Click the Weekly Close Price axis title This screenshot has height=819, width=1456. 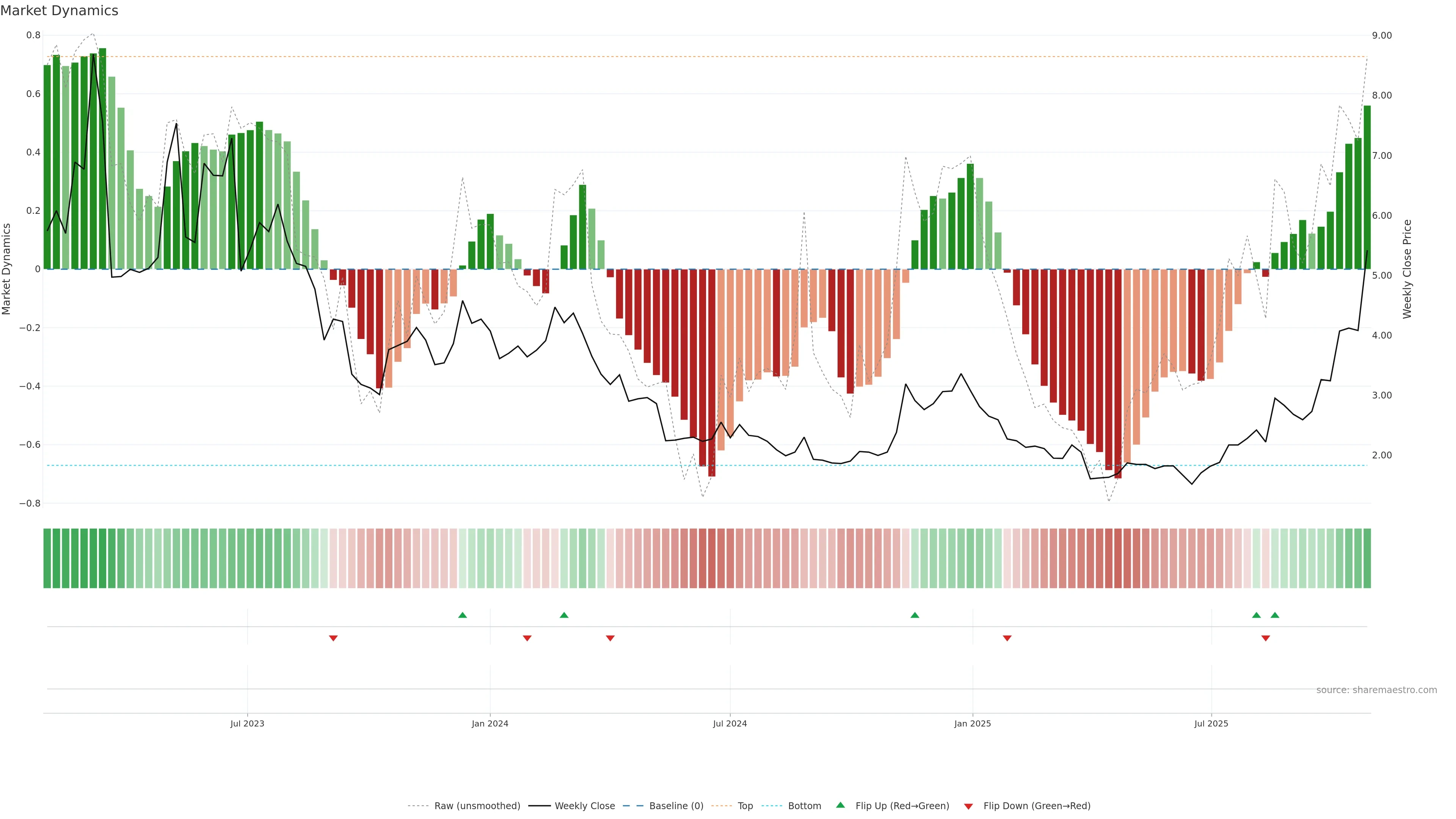click(x=1407, y=269)
